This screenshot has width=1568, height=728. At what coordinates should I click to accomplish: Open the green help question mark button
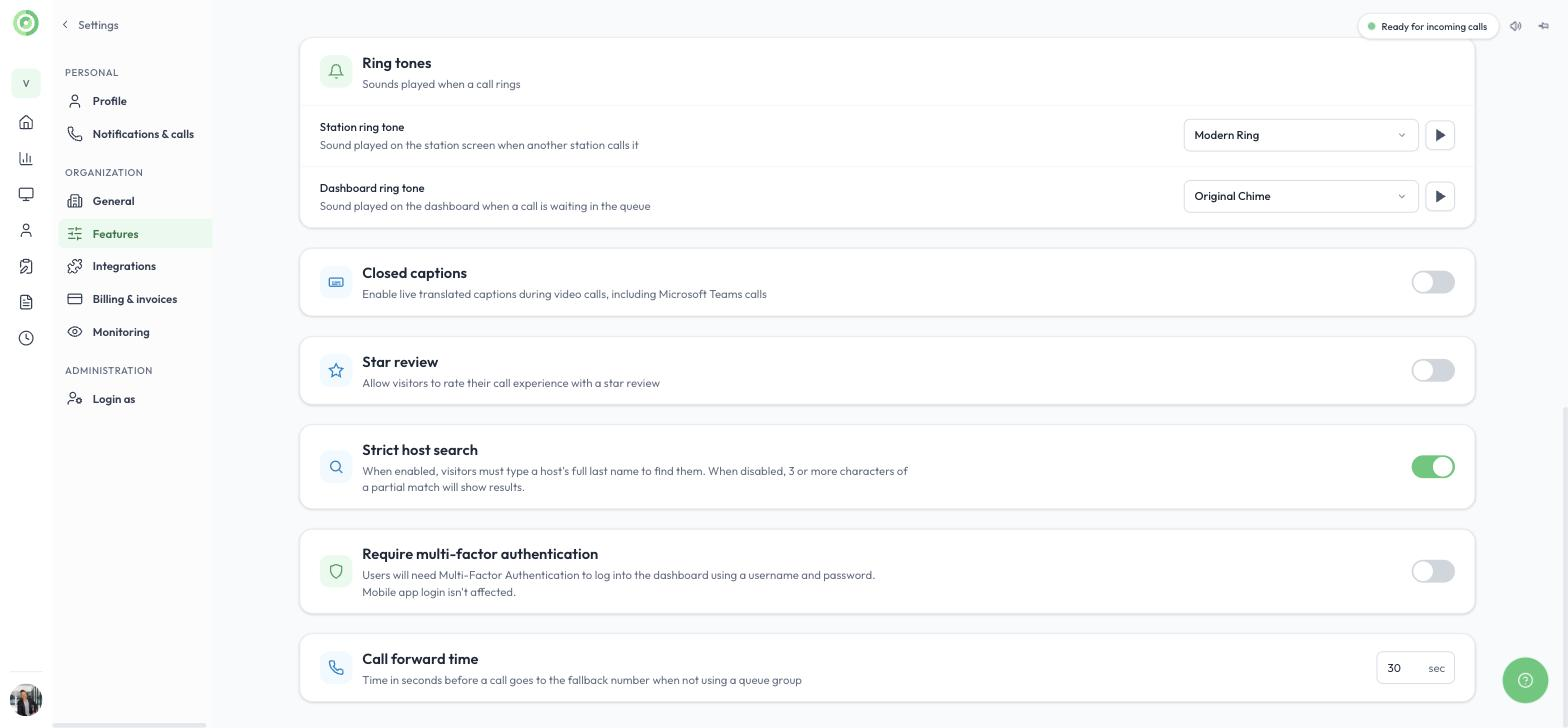(x=1525, y=680)
